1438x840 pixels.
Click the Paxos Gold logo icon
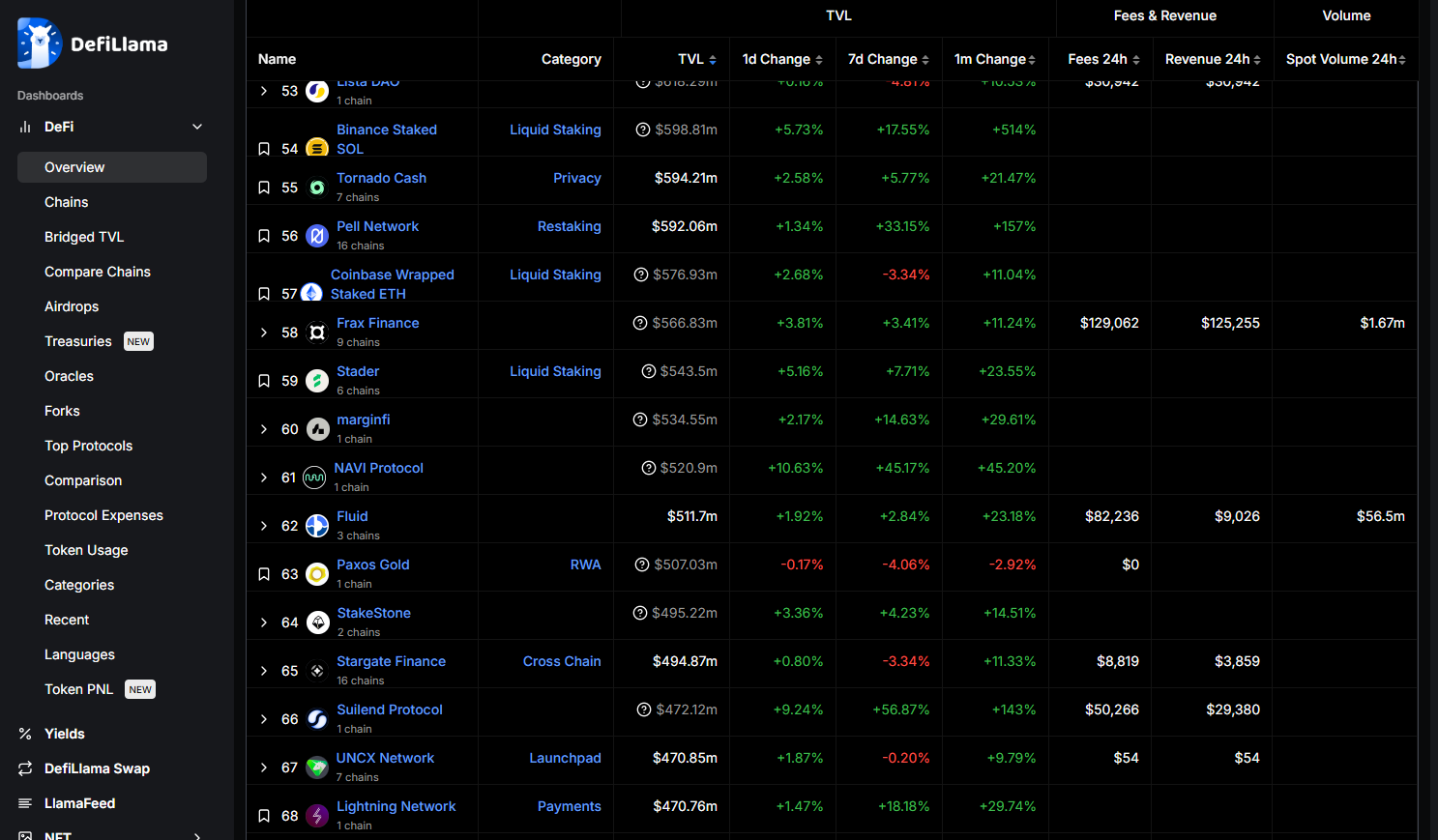point(317,574)
